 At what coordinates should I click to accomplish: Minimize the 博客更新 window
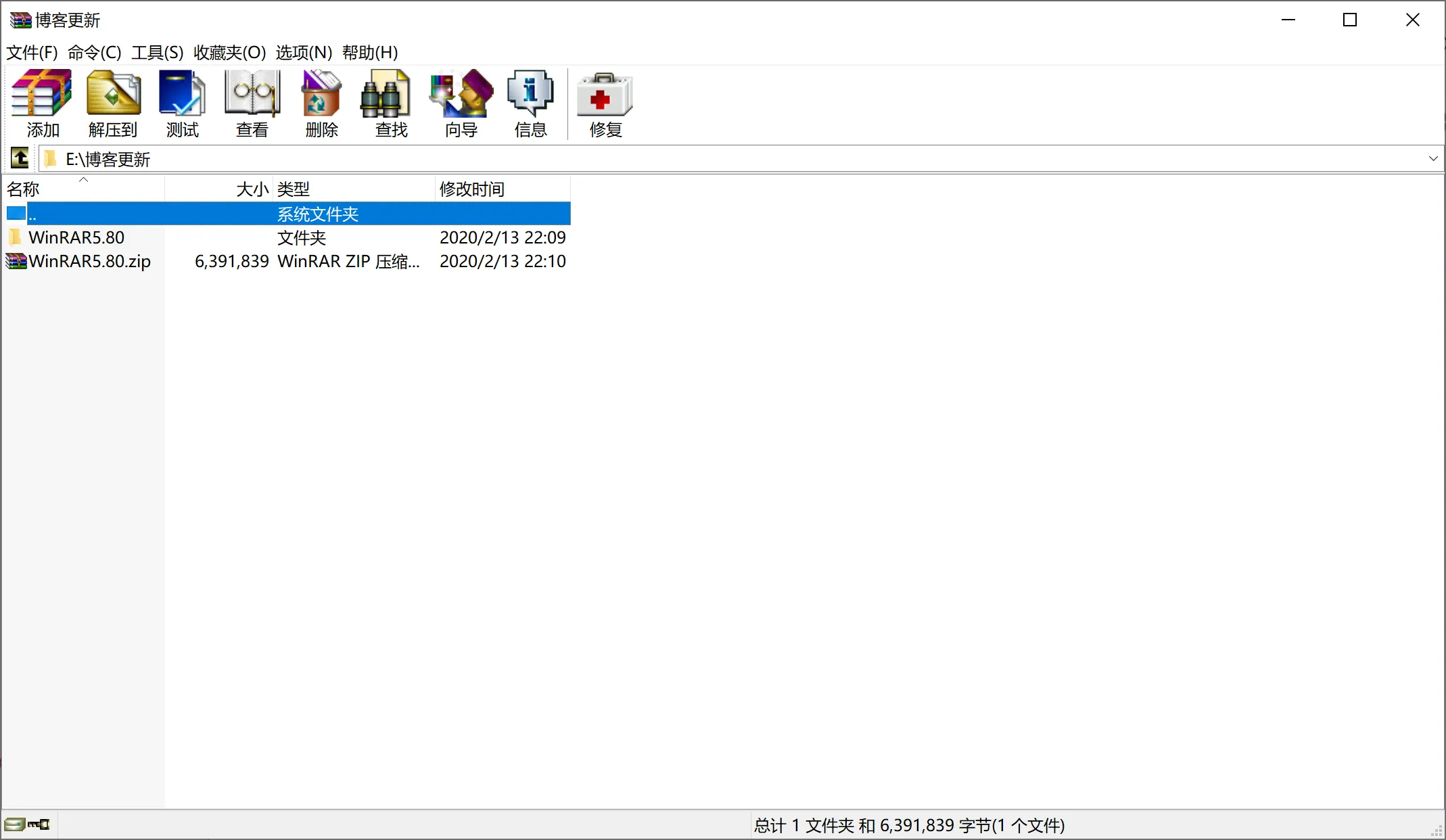pos(1288,20)
